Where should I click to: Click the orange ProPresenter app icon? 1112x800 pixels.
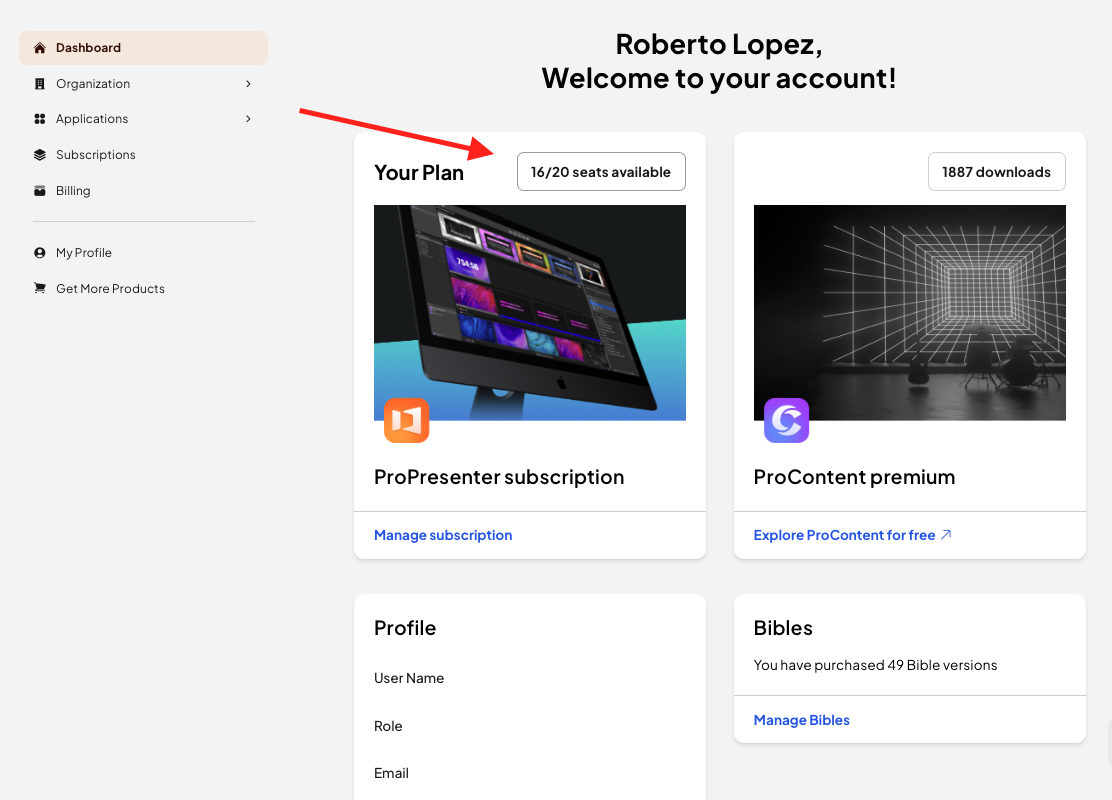tap(406, 420)
